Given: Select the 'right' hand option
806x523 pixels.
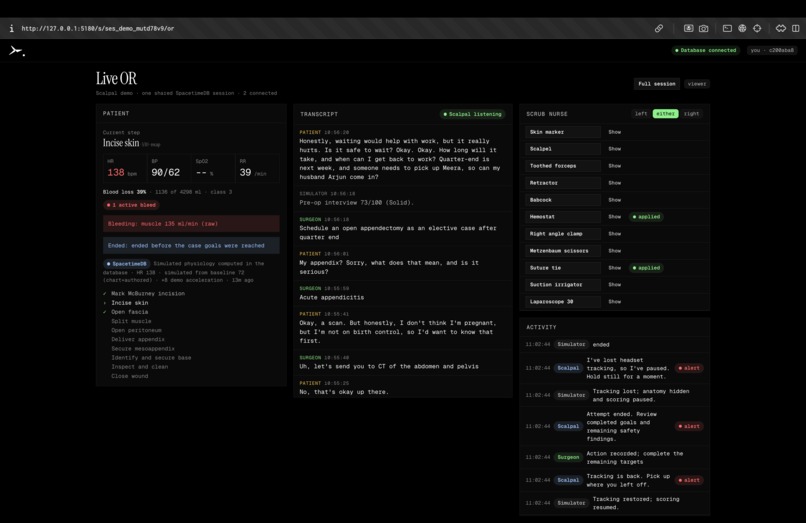Looking at the screenshot, I should (x=691, y=114).
